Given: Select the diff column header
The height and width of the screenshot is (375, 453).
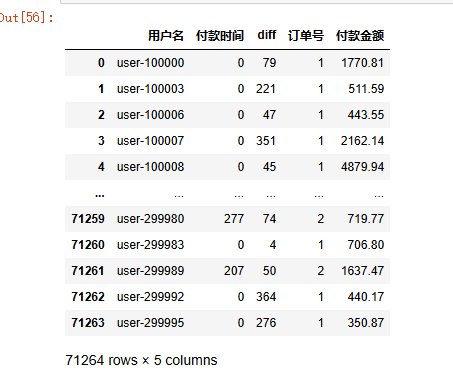Looking at the screenshot, I should 267,35.
